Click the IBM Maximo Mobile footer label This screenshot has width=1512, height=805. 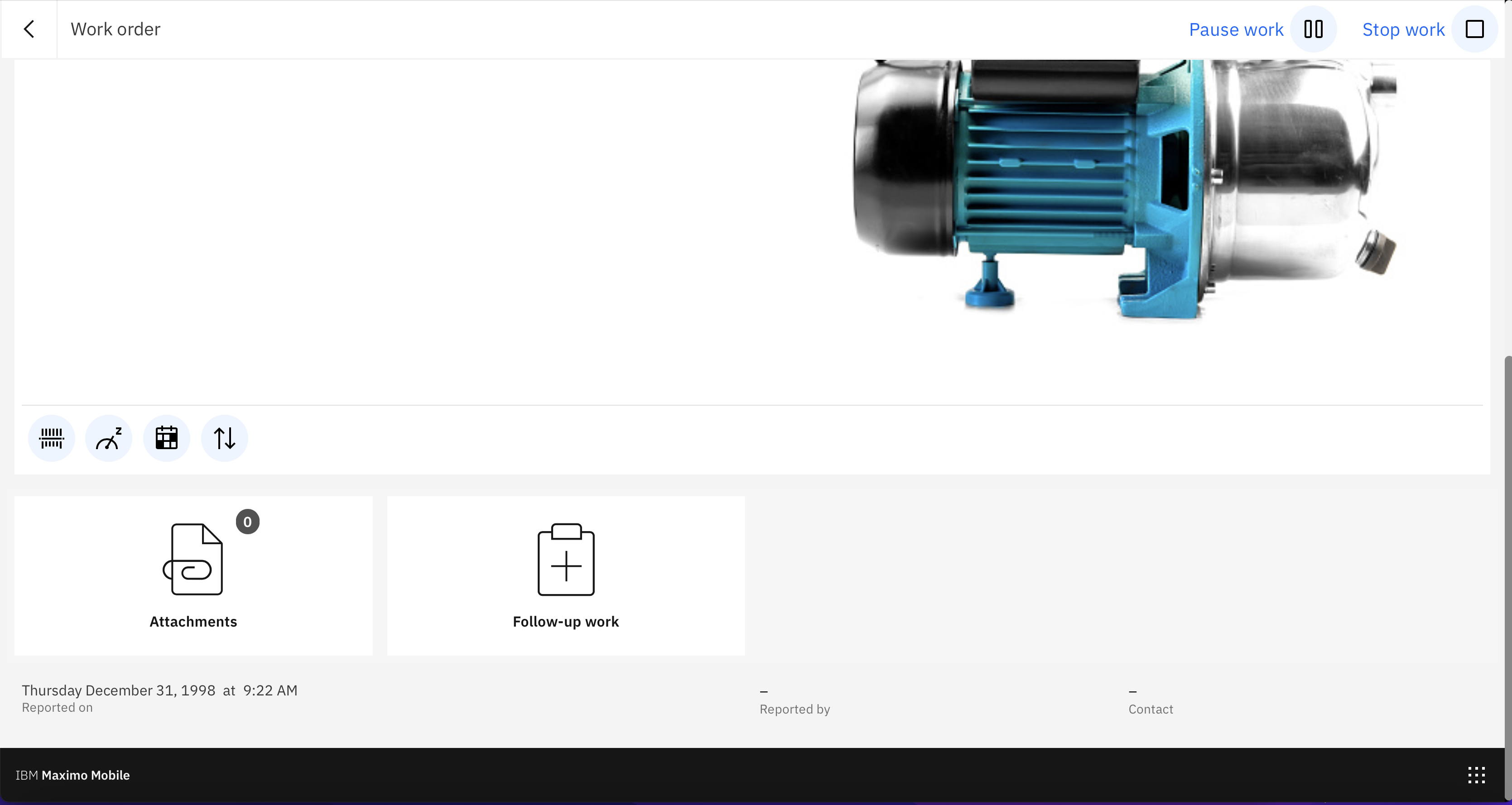[73, 775]
